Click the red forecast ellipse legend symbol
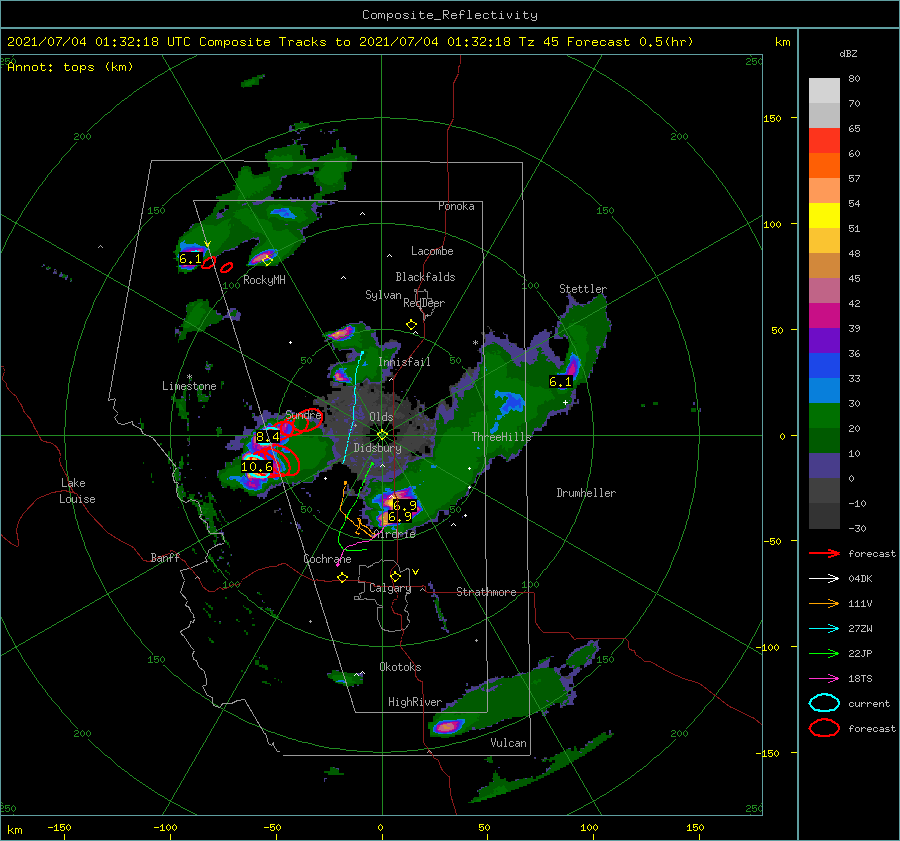This screenshot has width=900, height=841. point(824,728)
